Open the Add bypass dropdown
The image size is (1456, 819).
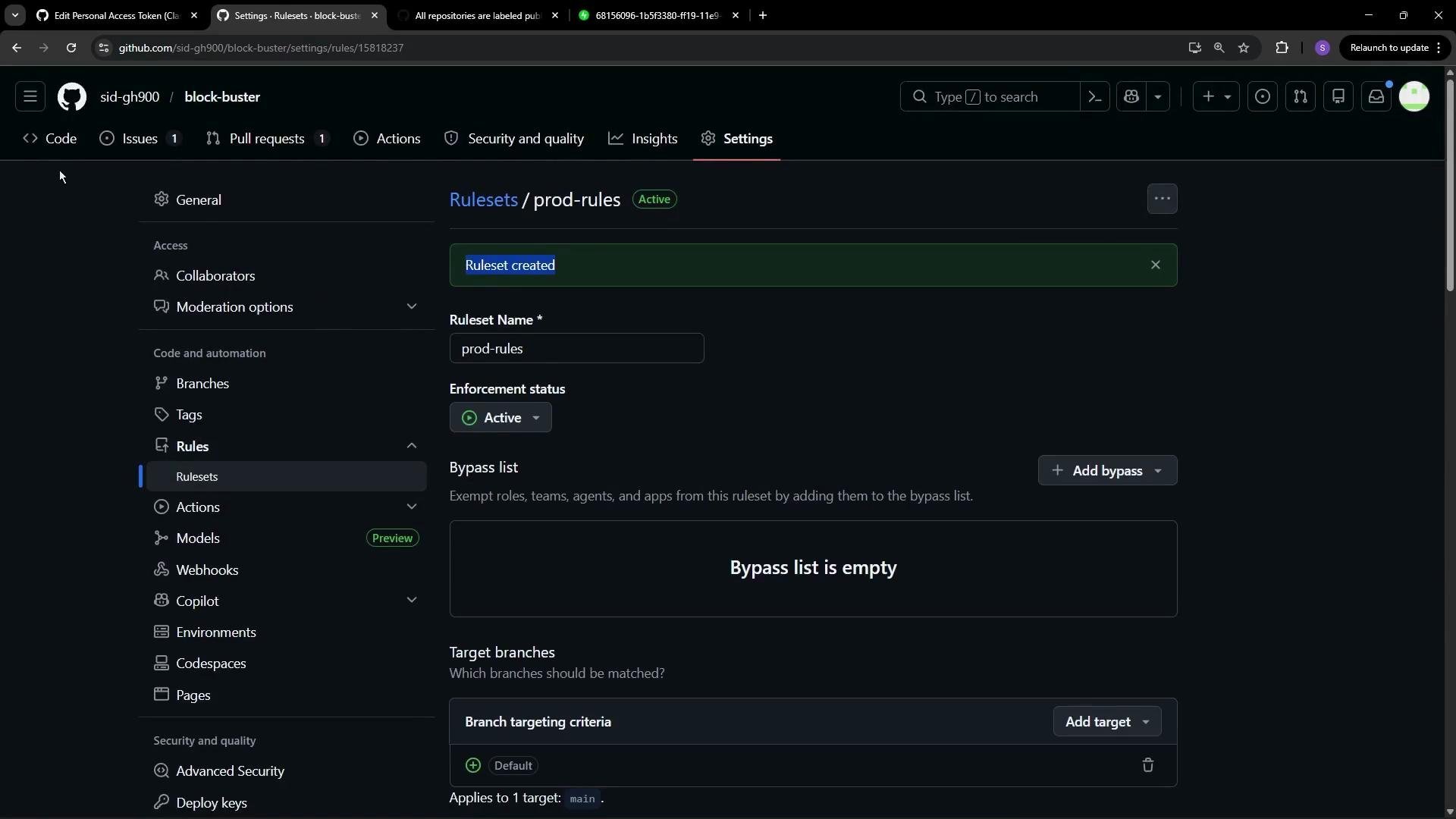[x=1107, y=471]
